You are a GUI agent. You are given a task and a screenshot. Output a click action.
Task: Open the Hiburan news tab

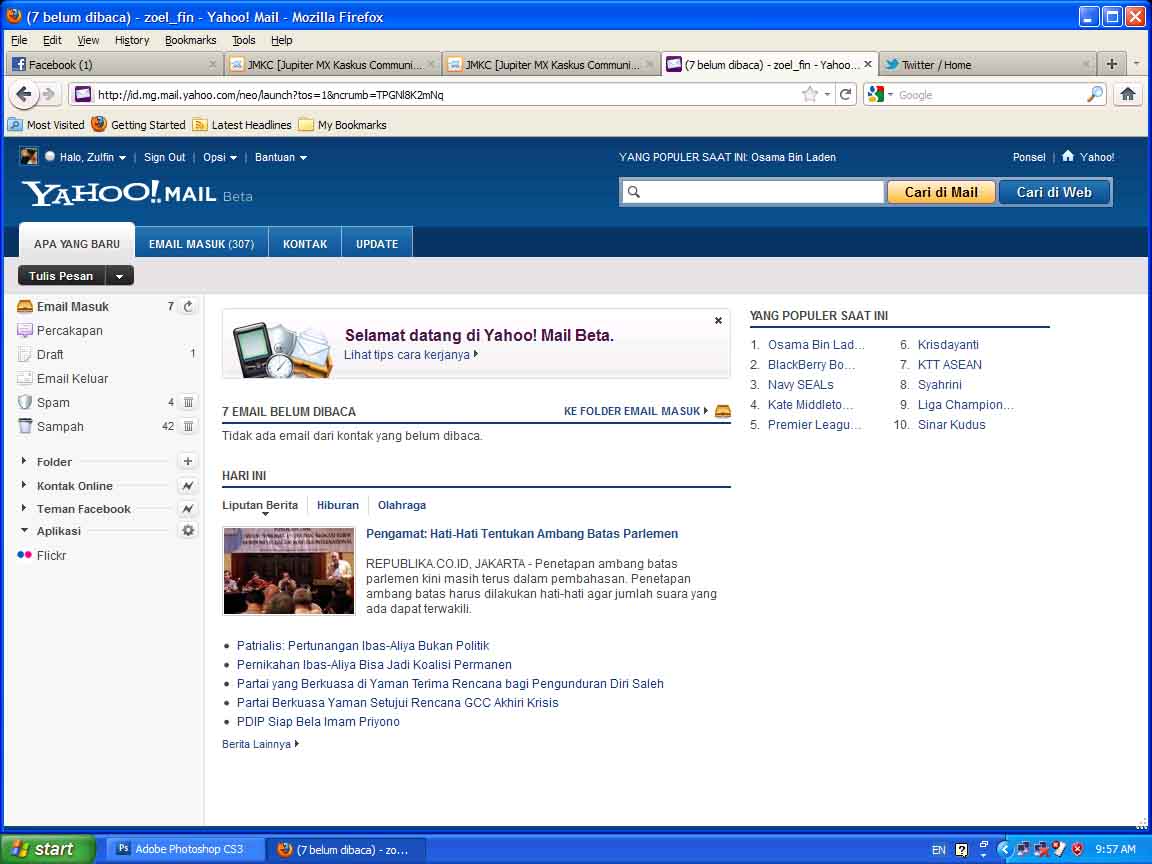[338, 505]
